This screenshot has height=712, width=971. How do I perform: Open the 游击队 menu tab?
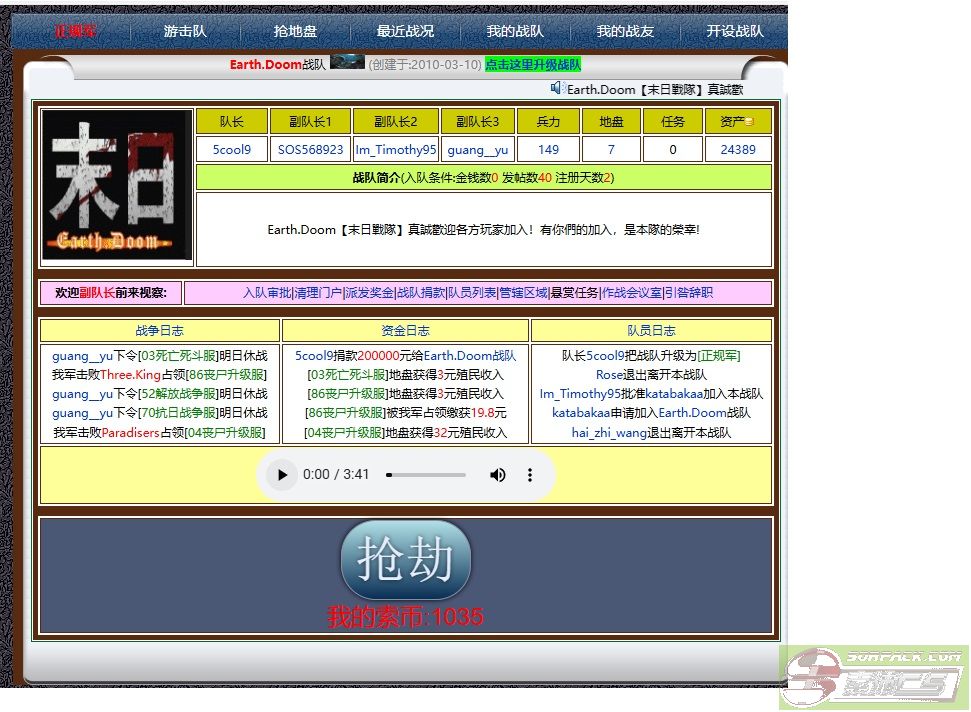(185, 31)
